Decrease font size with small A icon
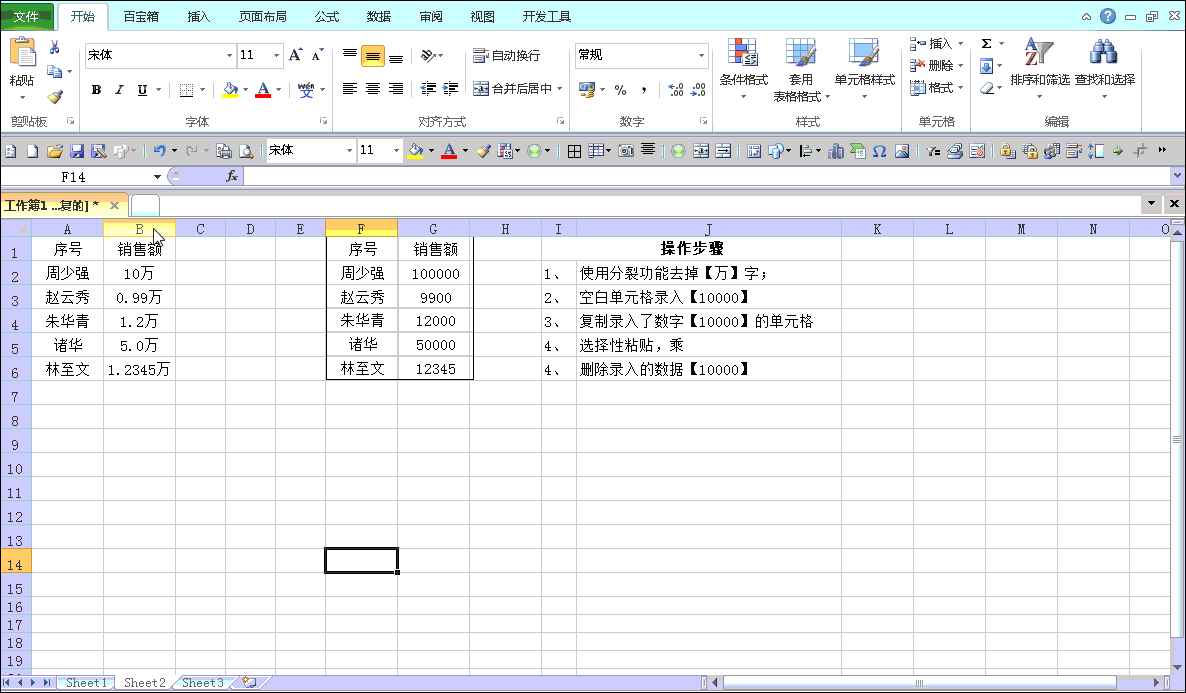Image resolution: width=1186 pixels, height=693 pixels. (x=318, y=55)
